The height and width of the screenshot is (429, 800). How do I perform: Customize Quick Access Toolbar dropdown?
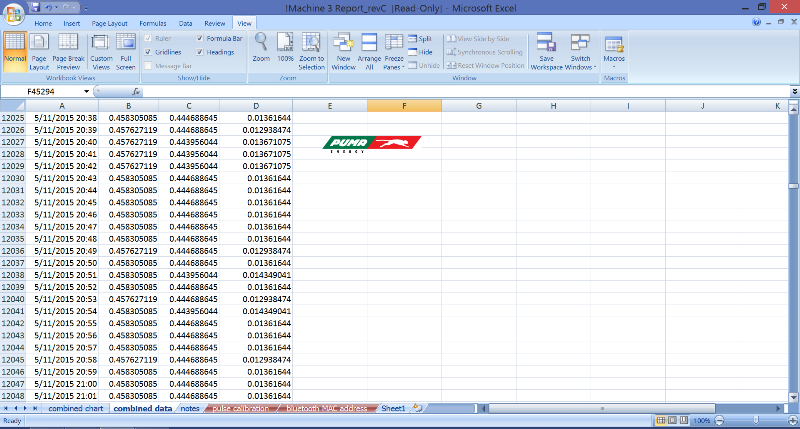coord(86,8)
